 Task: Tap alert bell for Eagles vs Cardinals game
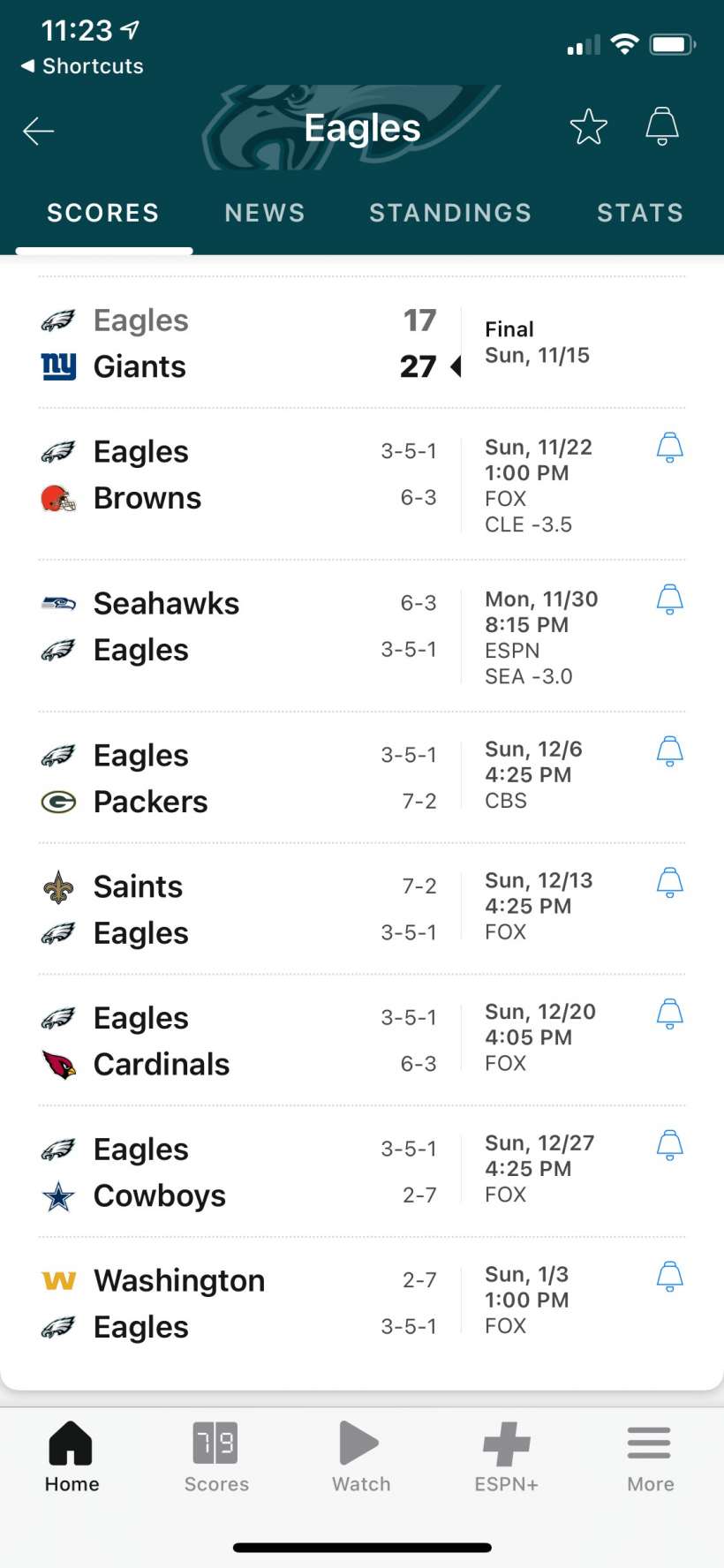point(669,1014)
